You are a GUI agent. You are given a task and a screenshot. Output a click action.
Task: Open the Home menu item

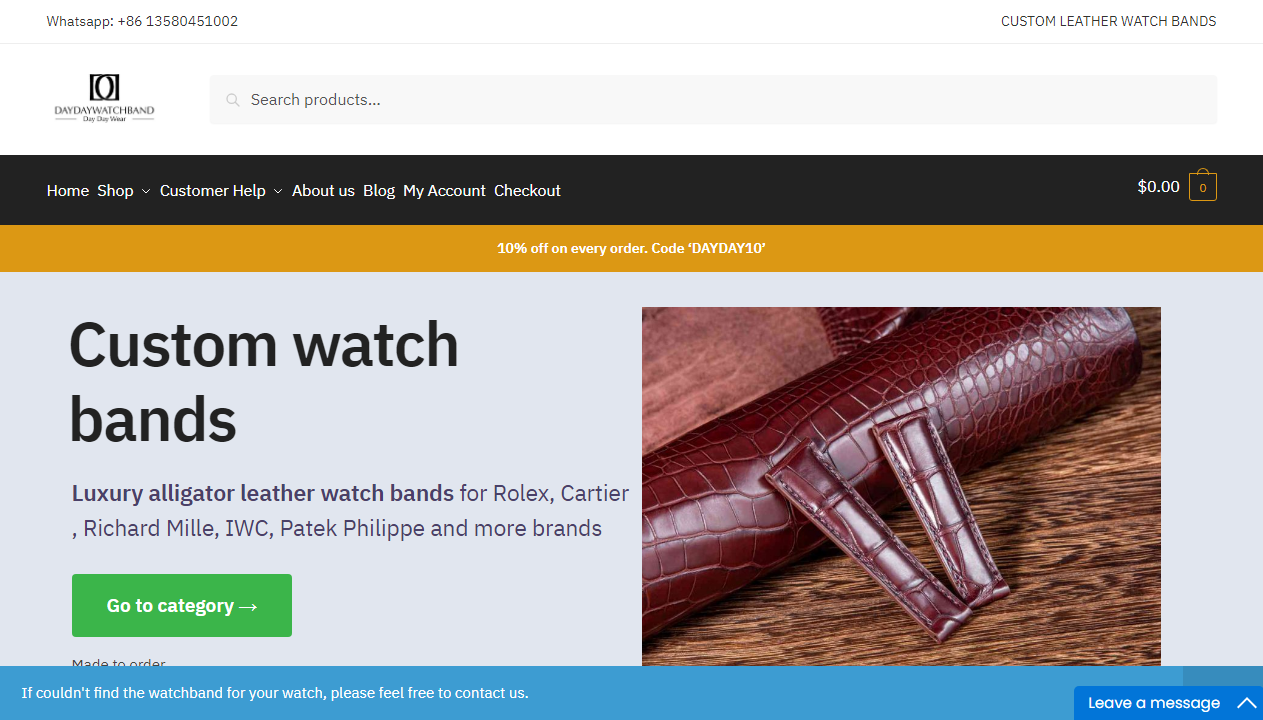point(68,190)
